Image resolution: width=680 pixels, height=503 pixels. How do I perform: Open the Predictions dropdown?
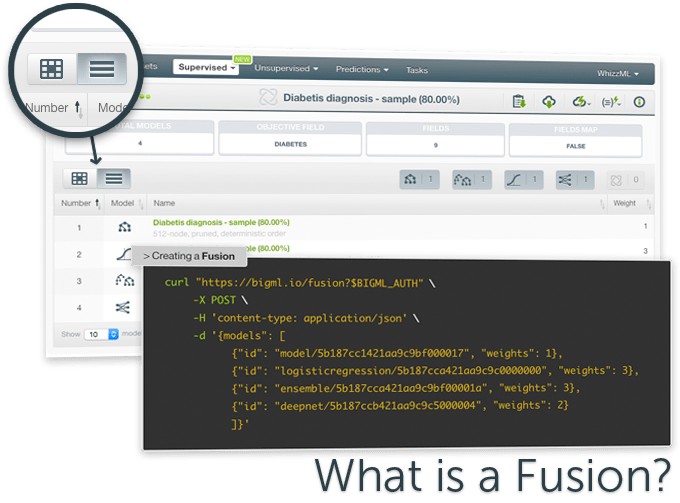click(x=362, y=69)
